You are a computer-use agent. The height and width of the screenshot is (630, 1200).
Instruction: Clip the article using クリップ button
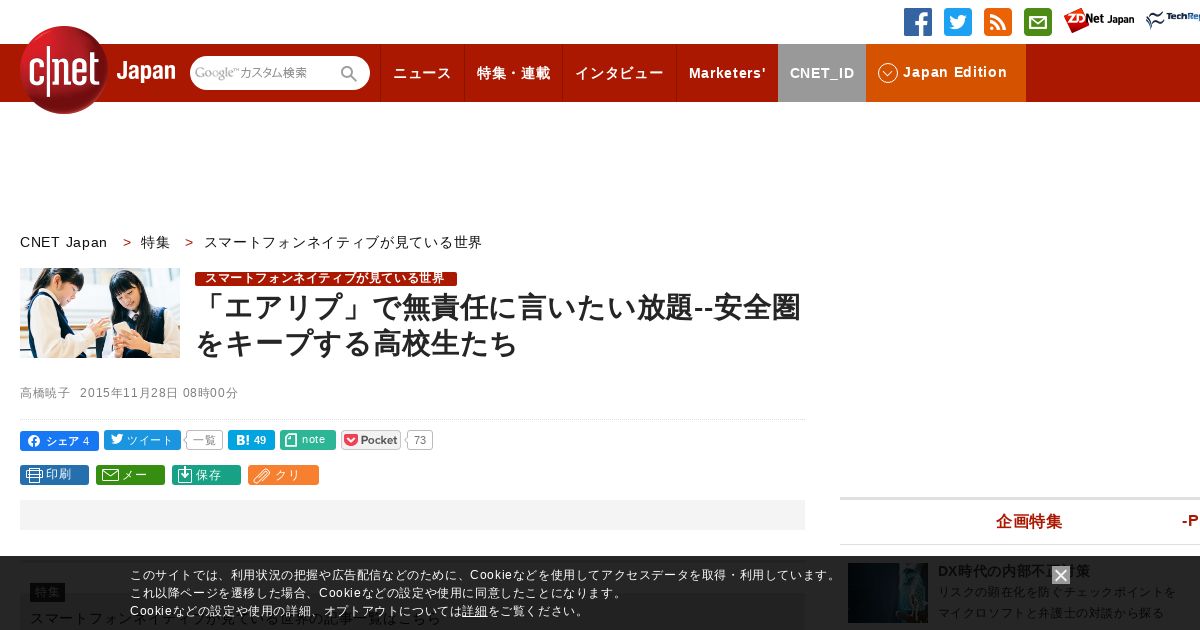click(x=283, y=475)
